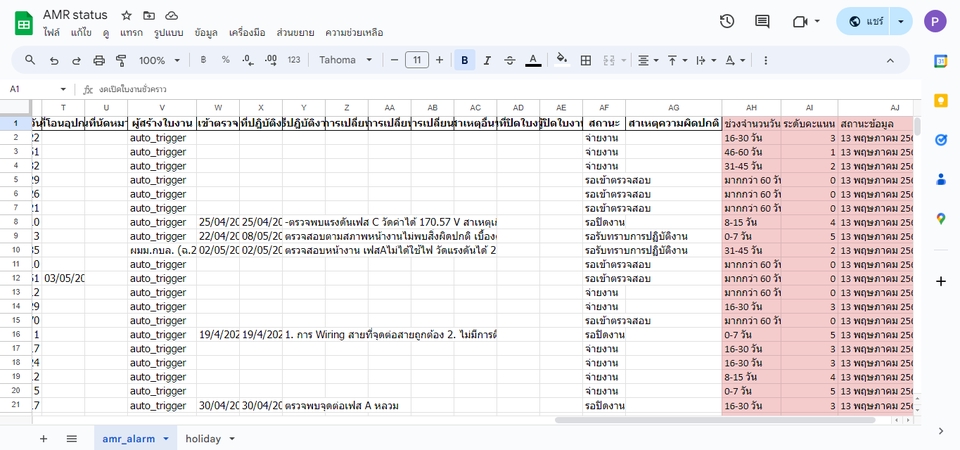Open the 123 number format menu

[x=294, y=60]
